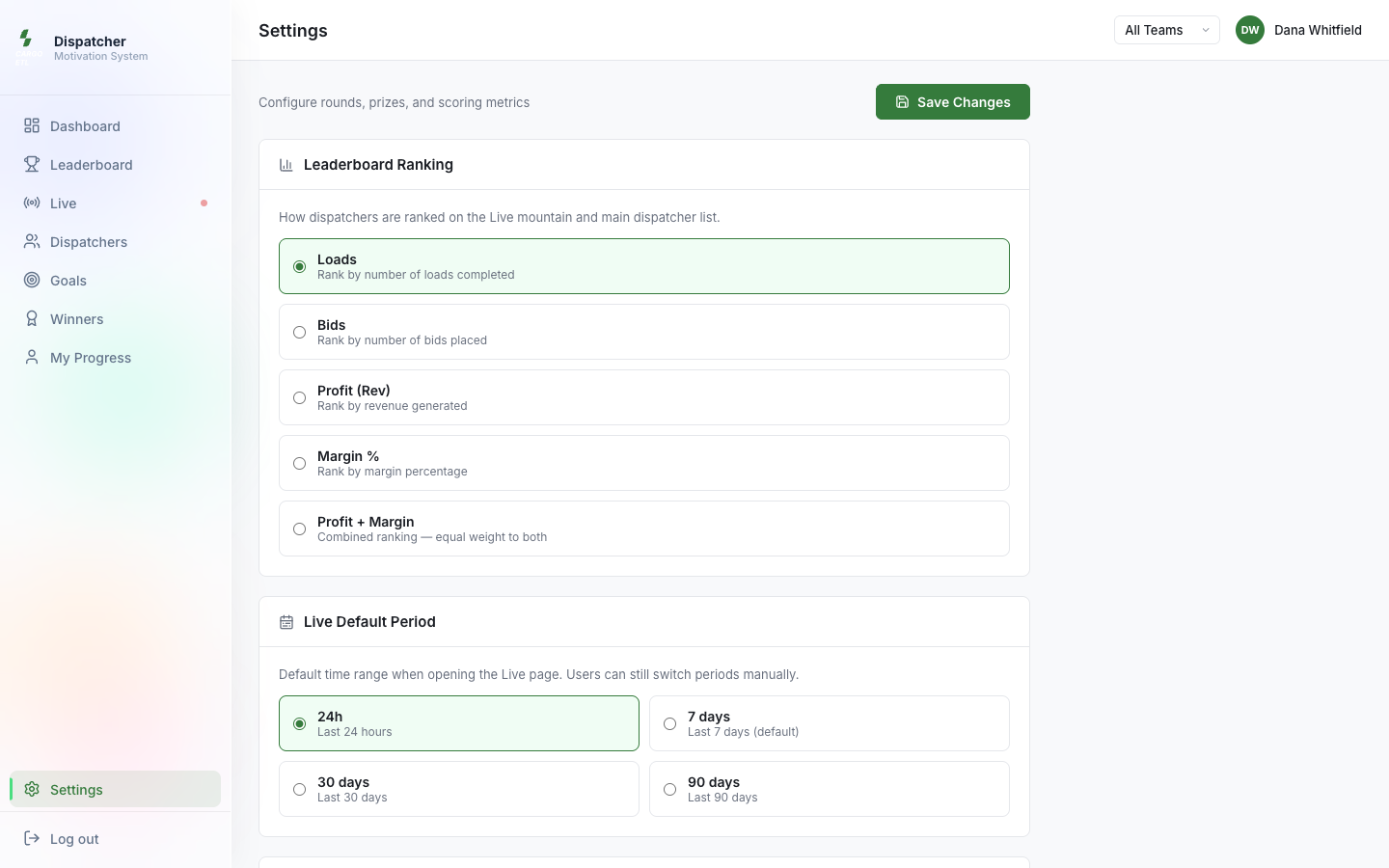Select the 90 days period option
The width and height of the screenshot is (1389, 868).
pyautogui.click(x=830, y=789)
